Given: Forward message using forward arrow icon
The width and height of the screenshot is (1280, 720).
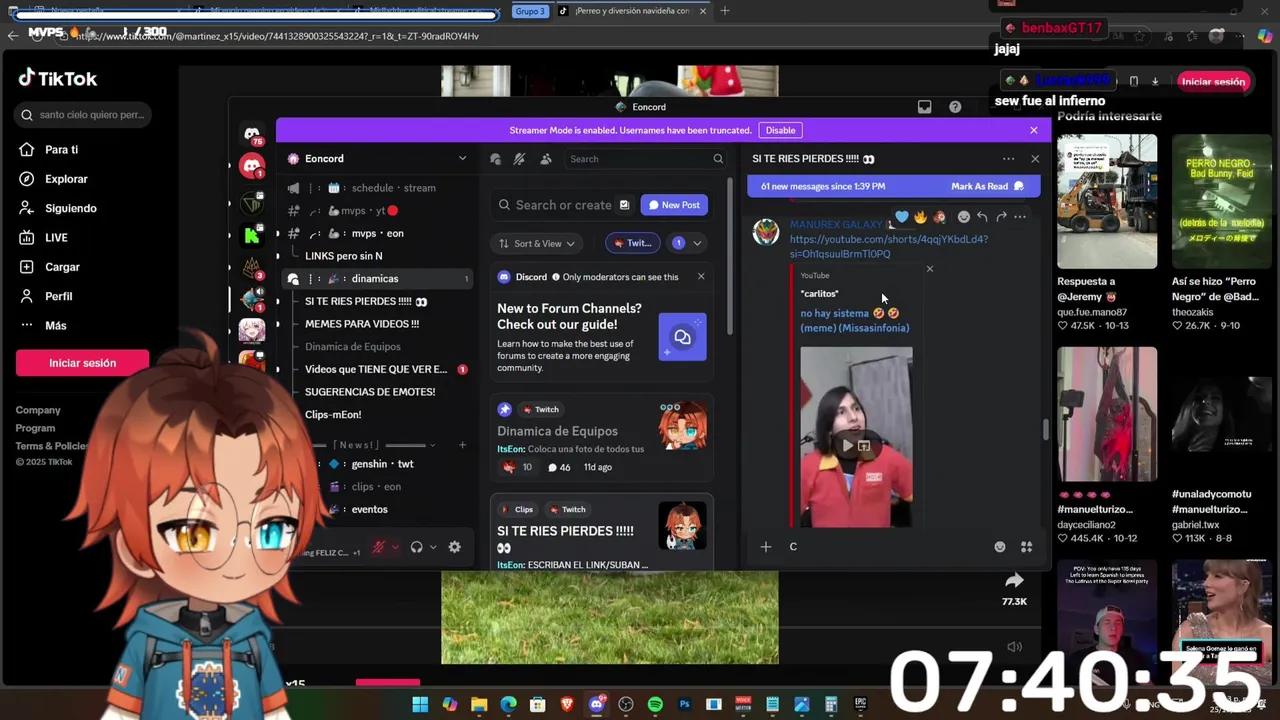Looking at the screenshot, I should click(x=1001, y=217).
